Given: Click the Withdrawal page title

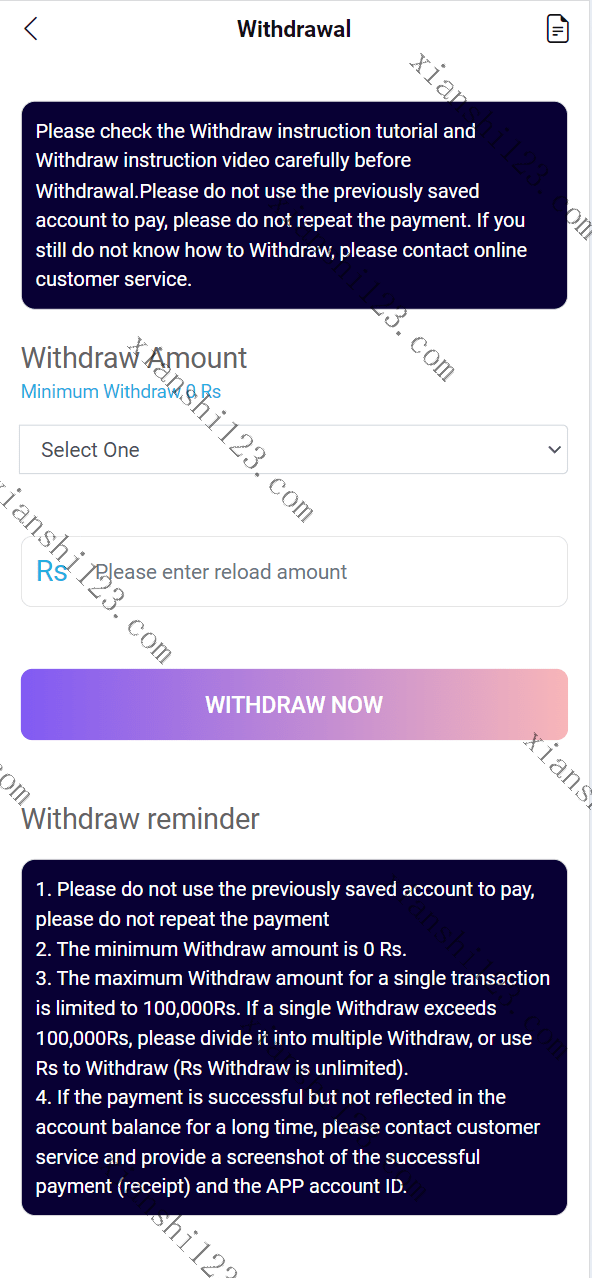Looking at the screenshot, I should [x=294, y=29].
